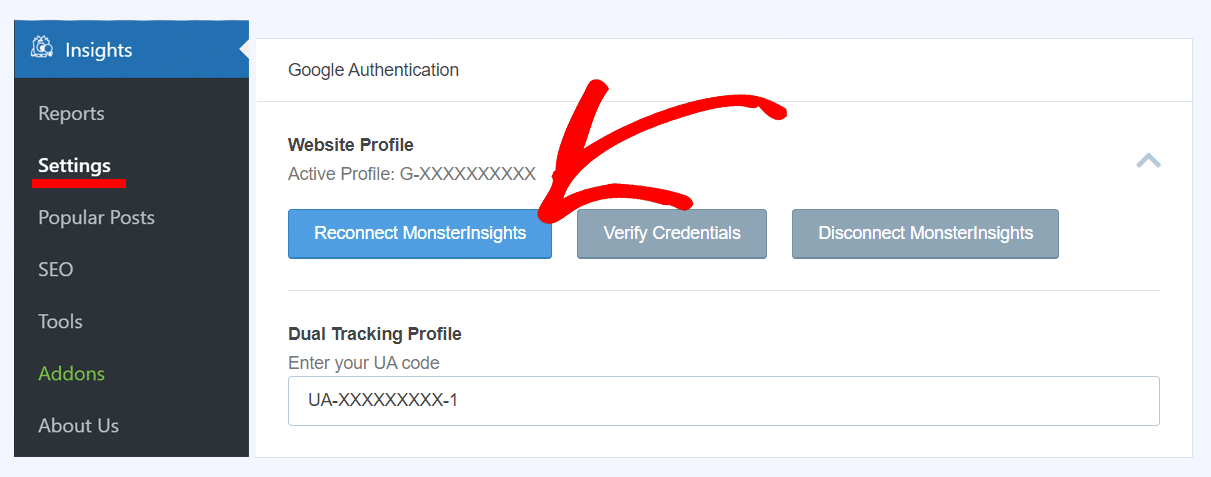Focus the UA code input field
The width and height of the screenshot is (1211, 477).
coord(724,401)
